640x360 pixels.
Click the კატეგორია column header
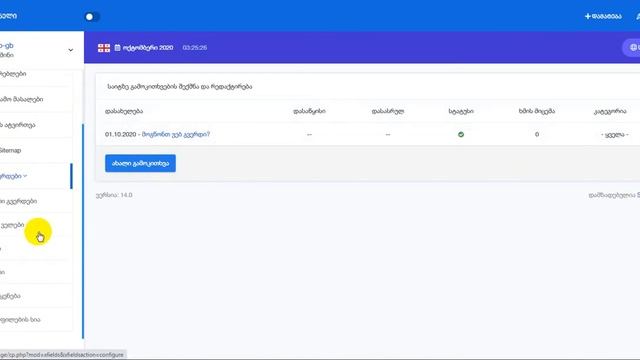610,111
